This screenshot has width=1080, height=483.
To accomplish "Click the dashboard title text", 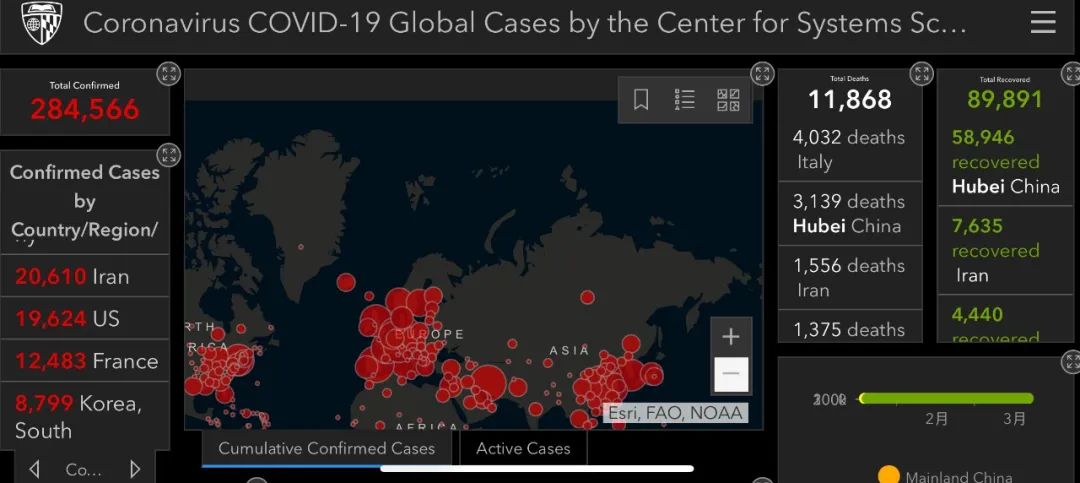I will [524, 23].
